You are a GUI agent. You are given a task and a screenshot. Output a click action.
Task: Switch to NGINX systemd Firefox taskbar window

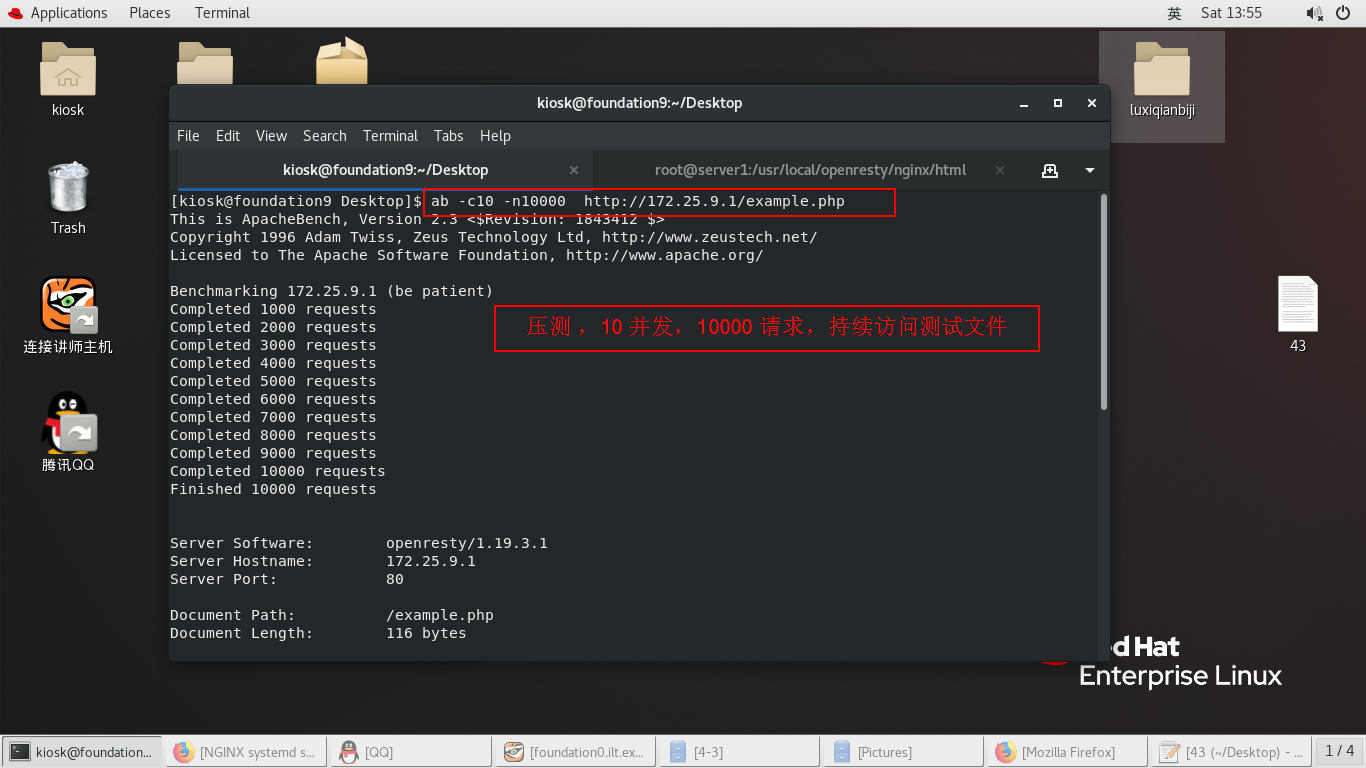click(x=247, y=752)
